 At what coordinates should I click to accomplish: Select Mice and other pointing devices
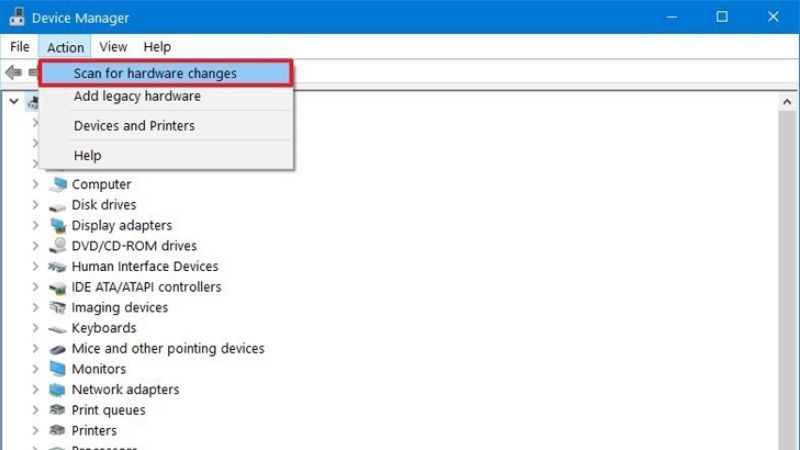pyautogui.click(x=168, y=348)
